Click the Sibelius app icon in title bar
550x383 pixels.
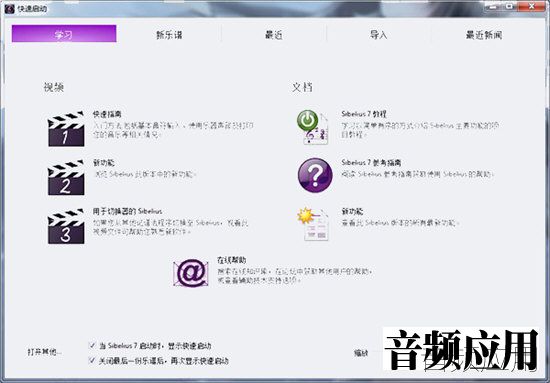pyautogui.click(x=9, y=9)
